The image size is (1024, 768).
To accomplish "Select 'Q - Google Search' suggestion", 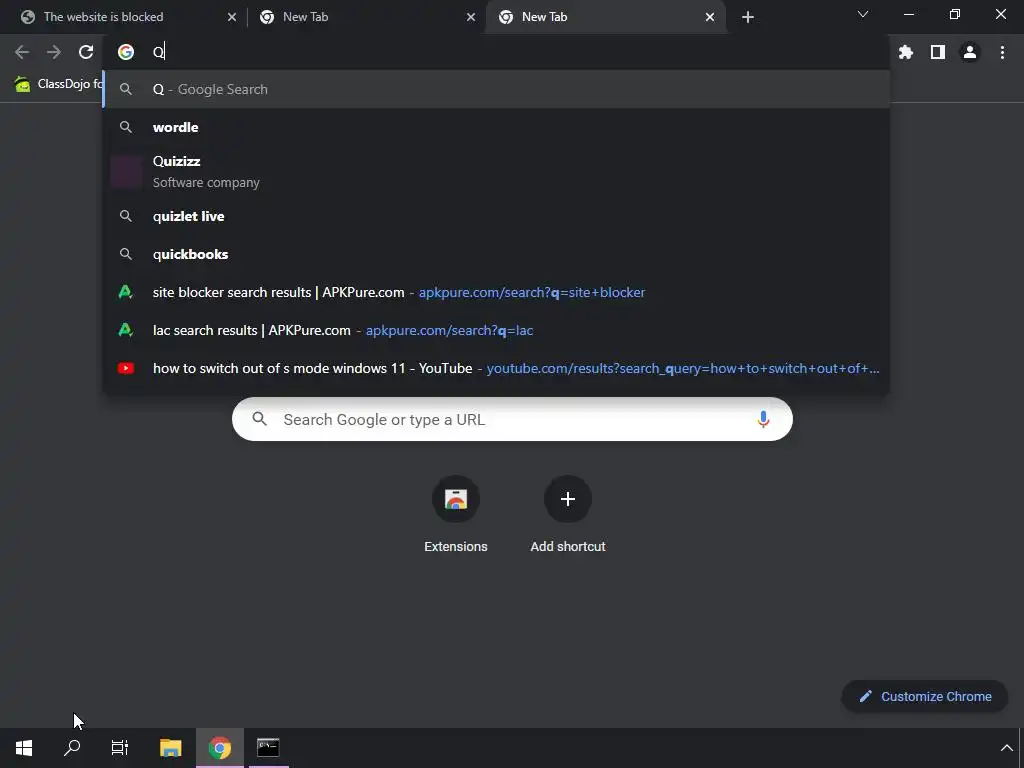I will [x=496, y=89].
